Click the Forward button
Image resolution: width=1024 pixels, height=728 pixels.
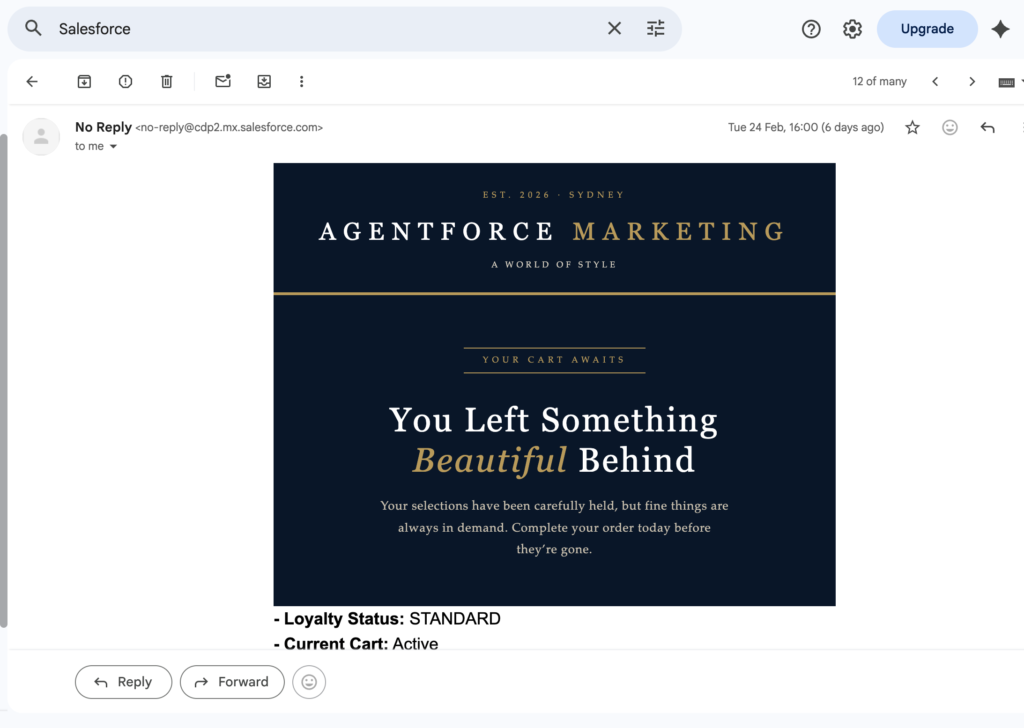(x=232, y=682)
